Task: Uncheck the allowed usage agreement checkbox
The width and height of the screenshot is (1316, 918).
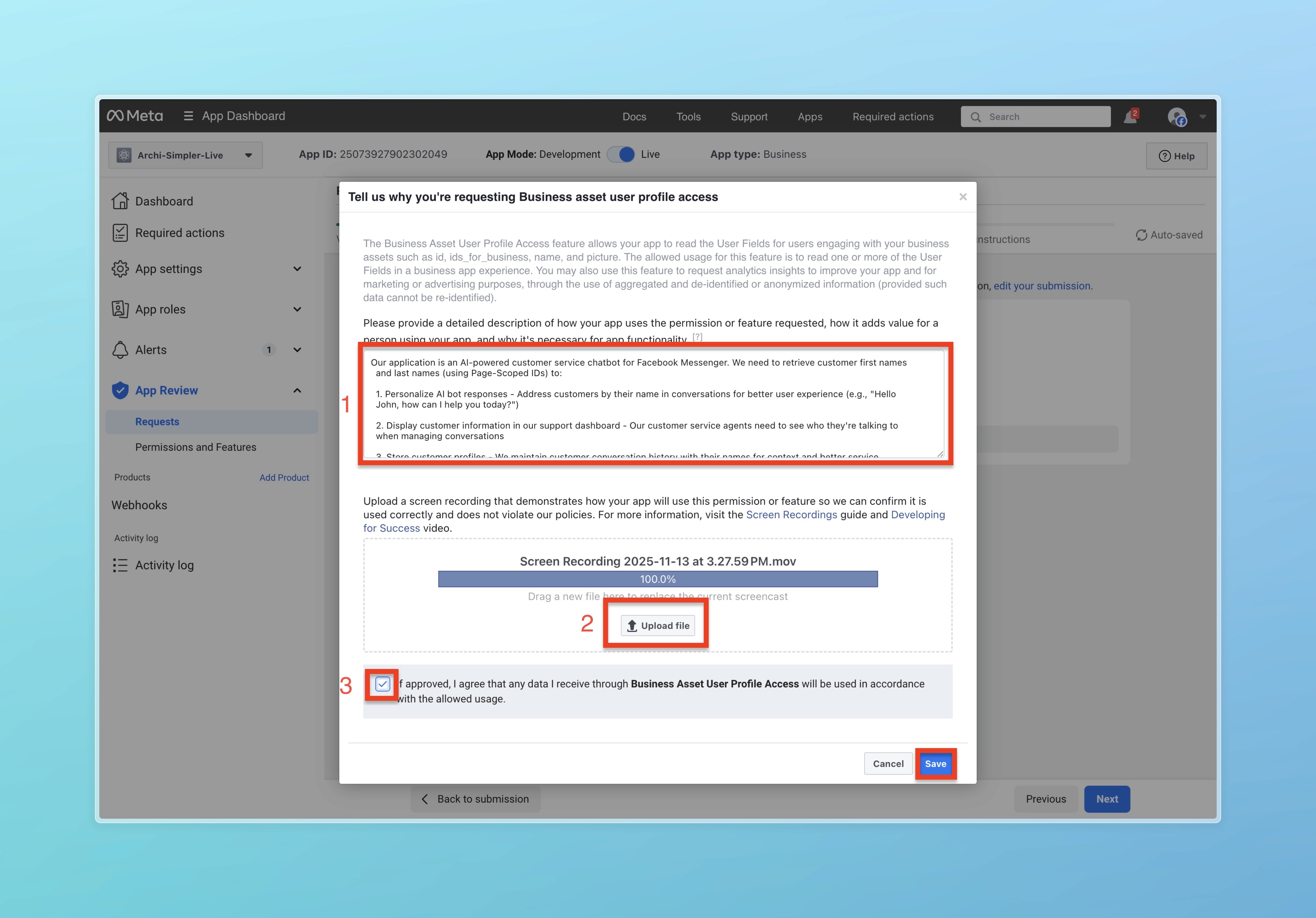Action: 382,684
